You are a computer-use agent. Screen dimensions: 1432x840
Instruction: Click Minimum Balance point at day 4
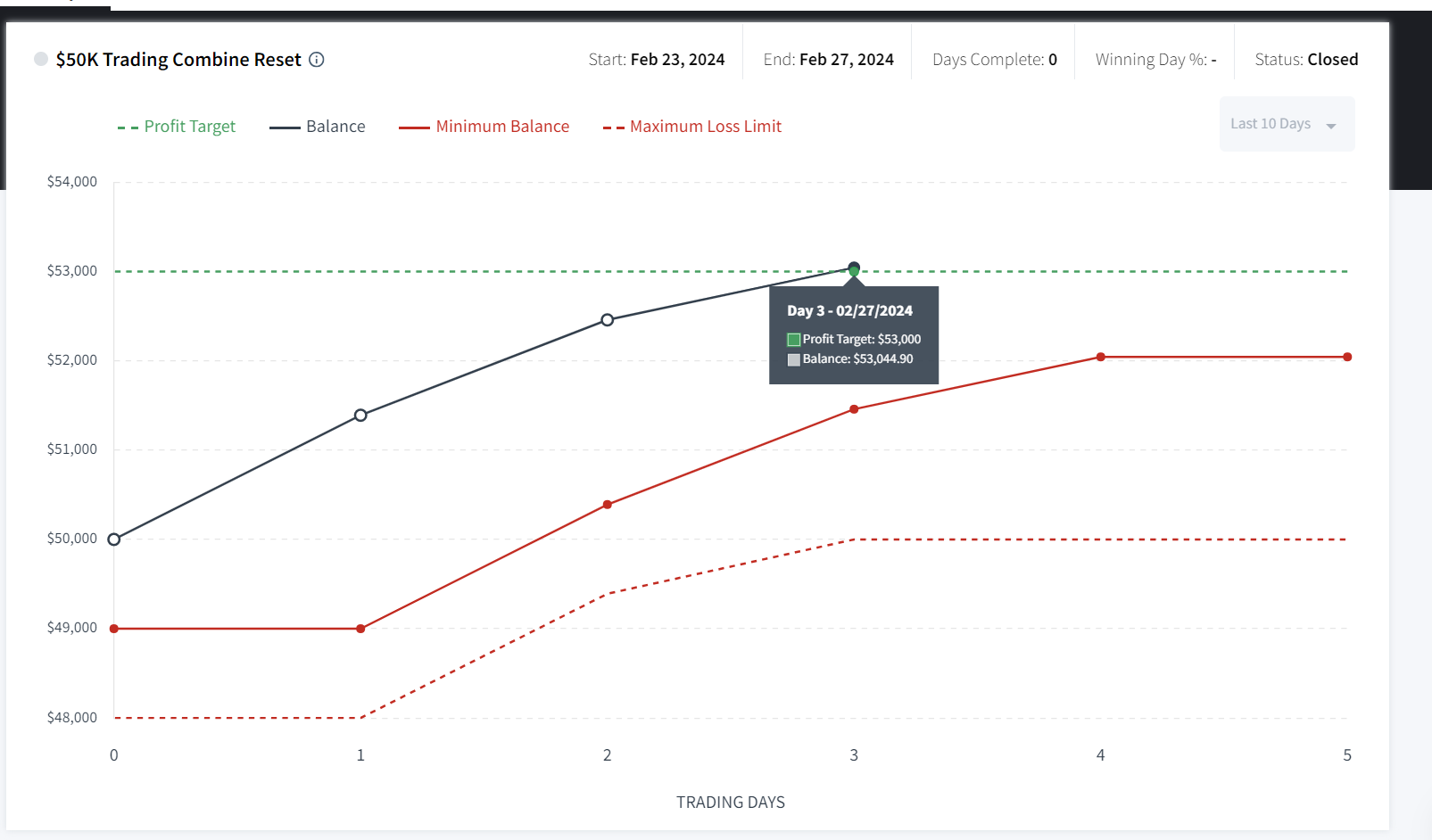pos(1101,357)
